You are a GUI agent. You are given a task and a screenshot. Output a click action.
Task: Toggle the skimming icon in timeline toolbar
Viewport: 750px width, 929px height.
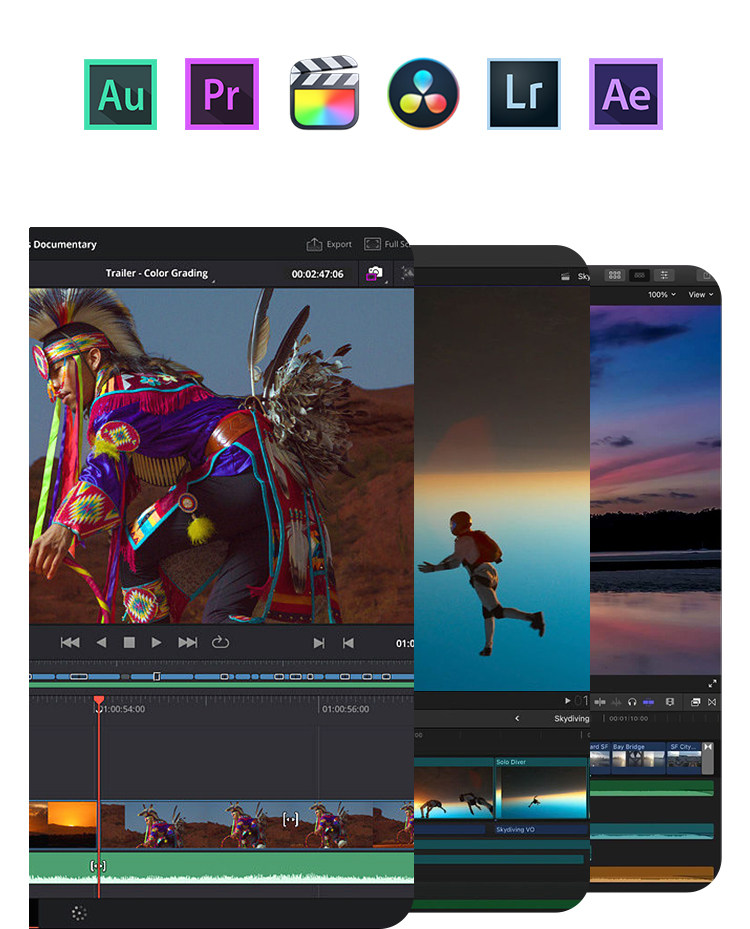(x=600, y=702)
